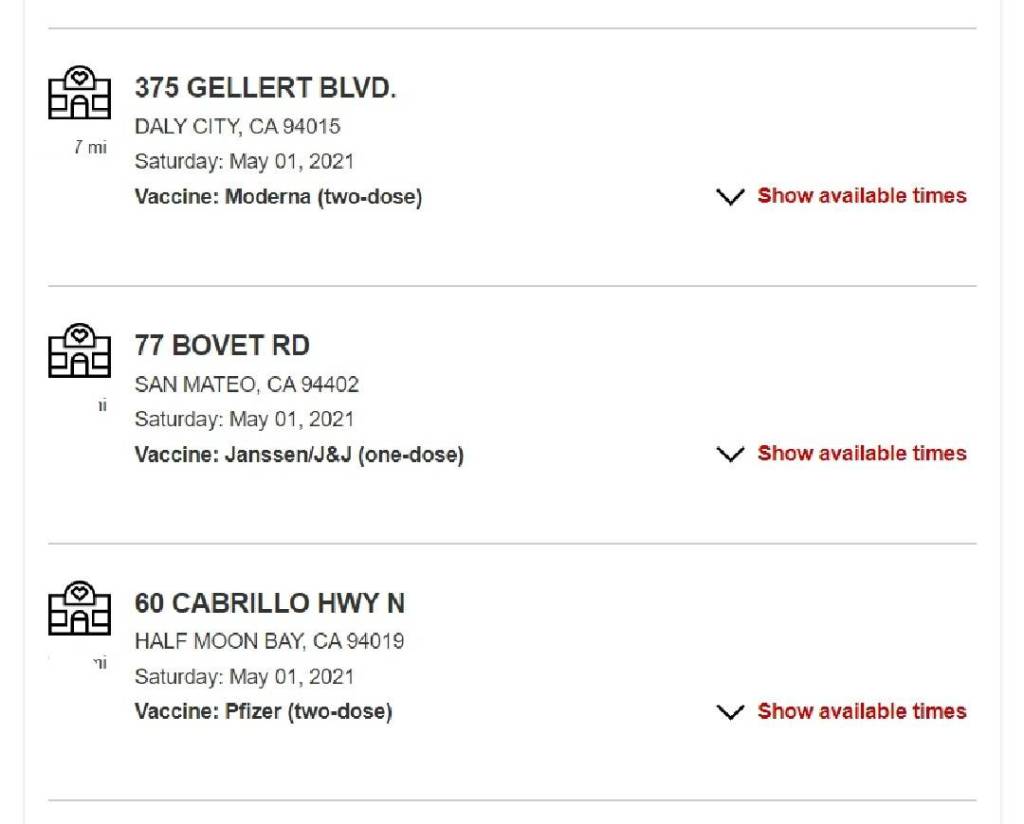1024x824 pixels.
Task: Show available times for the Moderna location
Action: (861, 196)
